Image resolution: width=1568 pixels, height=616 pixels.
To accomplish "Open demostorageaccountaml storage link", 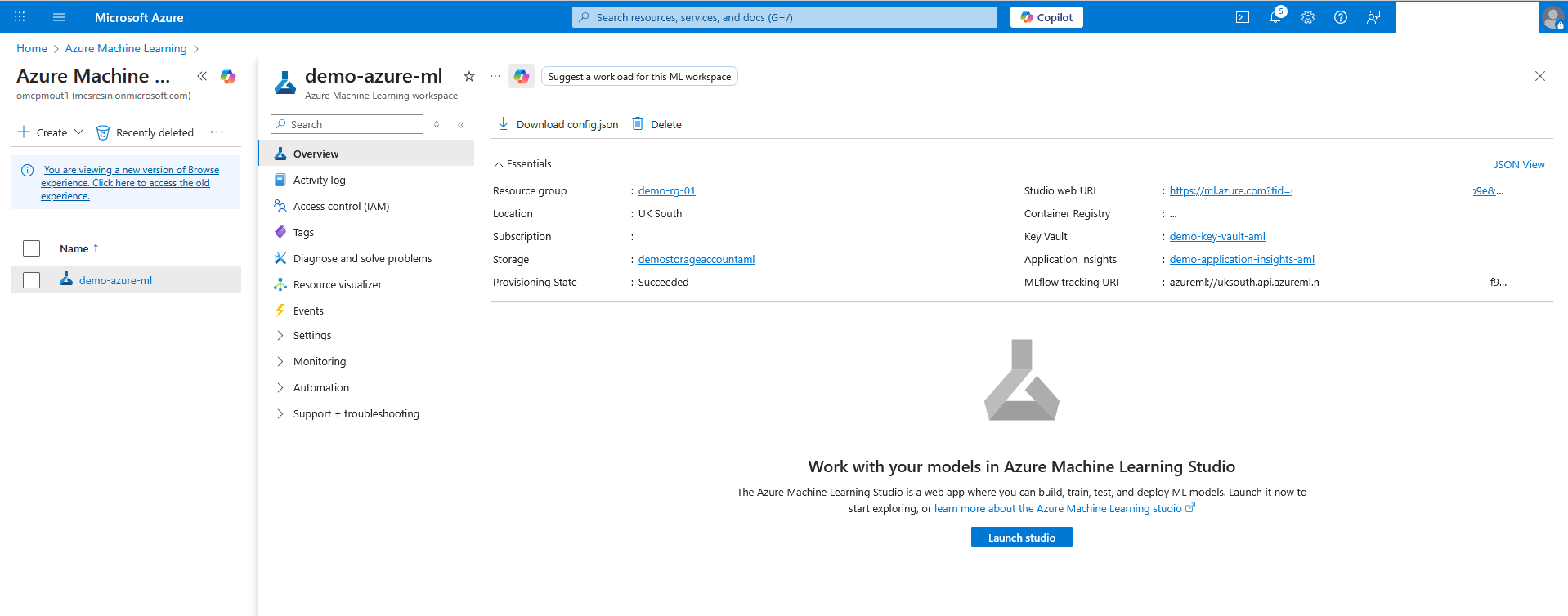I will [x=697, y=259].
